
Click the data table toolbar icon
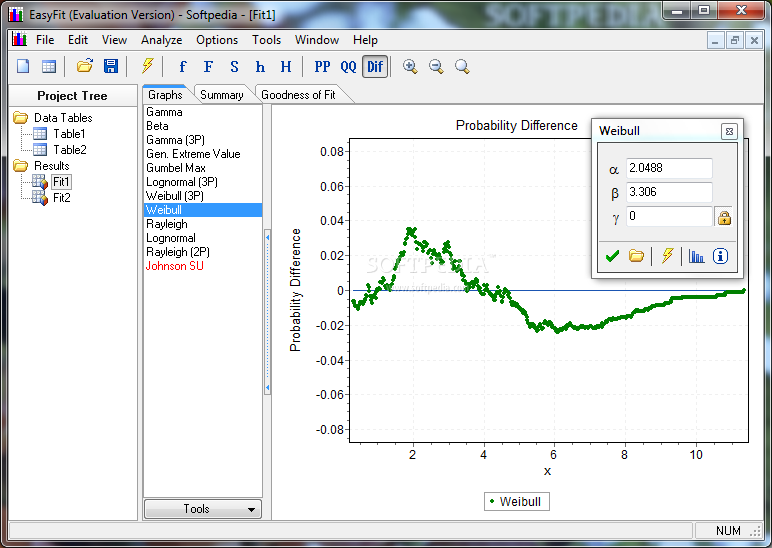tap(49, 66)
